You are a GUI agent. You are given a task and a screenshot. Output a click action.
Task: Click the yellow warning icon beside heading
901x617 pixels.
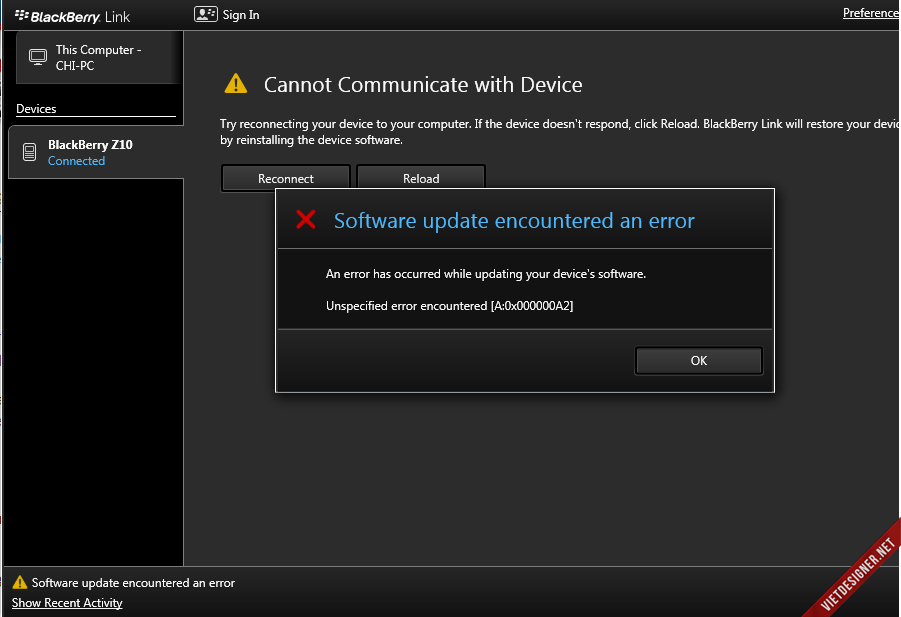(x=236, y=84)
